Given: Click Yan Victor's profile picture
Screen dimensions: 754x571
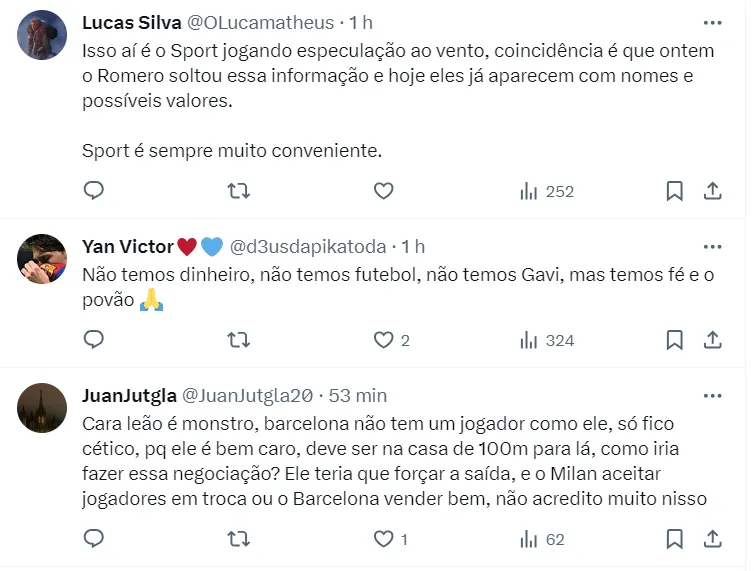Looking at the screenshot, I should (42, 259).
